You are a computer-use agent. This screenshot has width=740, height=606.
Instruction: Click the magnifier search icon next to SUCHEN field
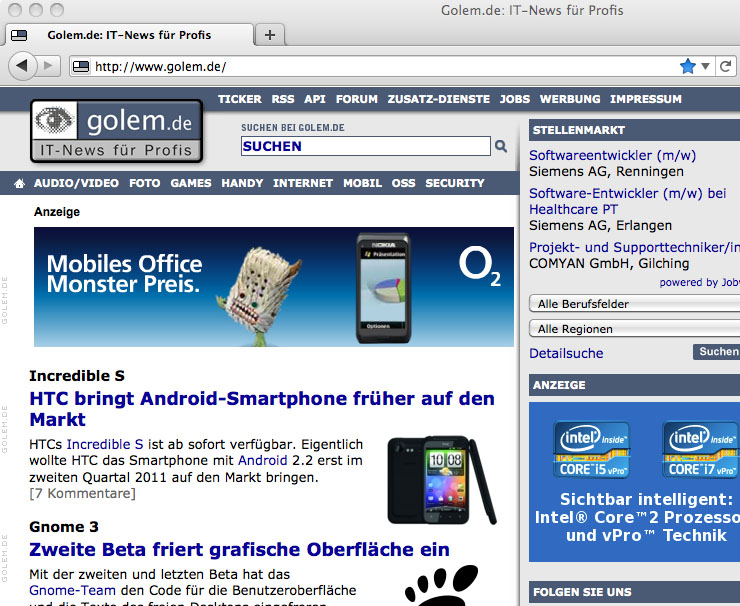click(x=501, y=146)
